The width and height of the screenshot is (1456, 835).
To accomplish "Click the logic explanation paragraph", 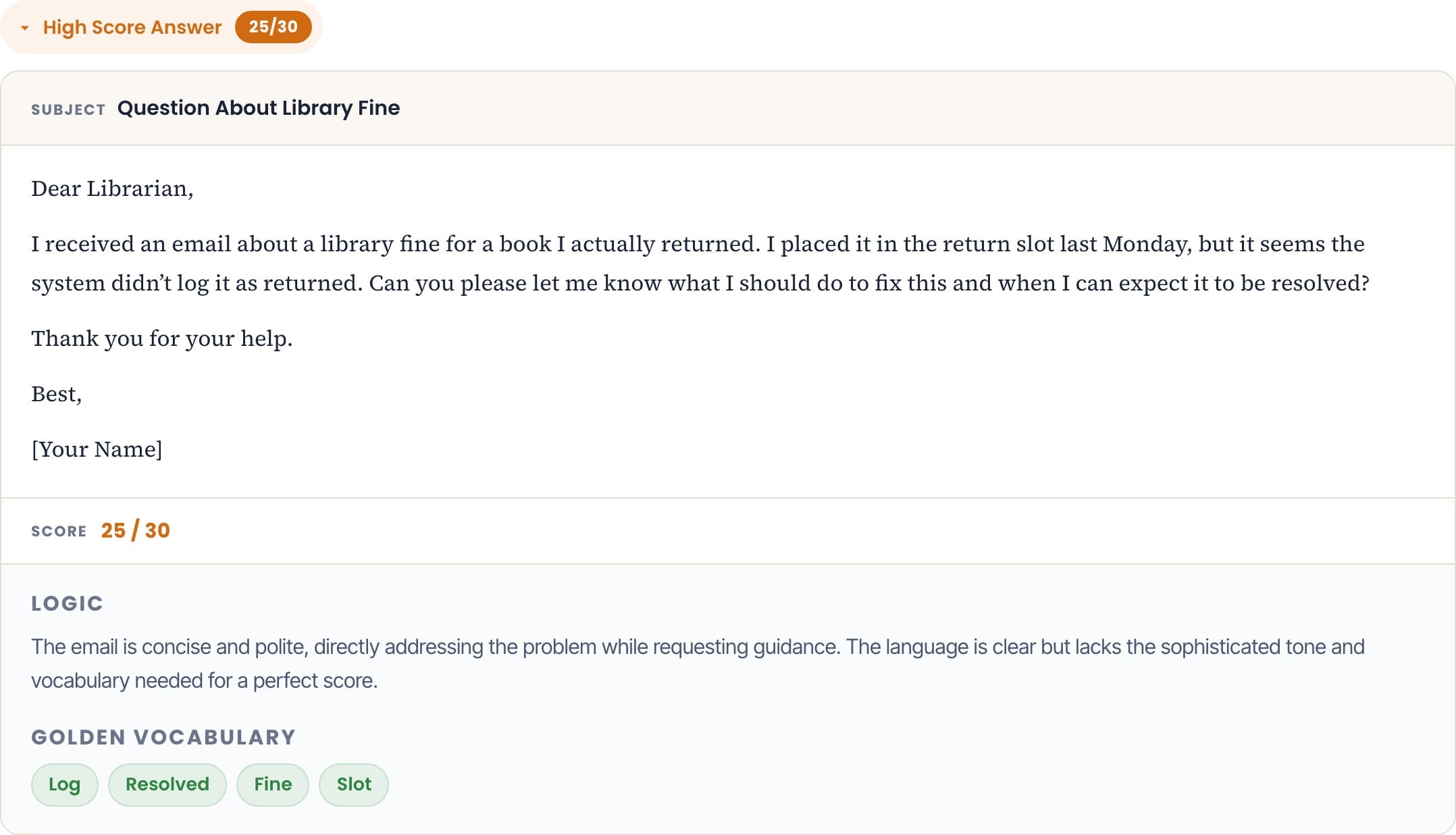I will coord(698,663).
